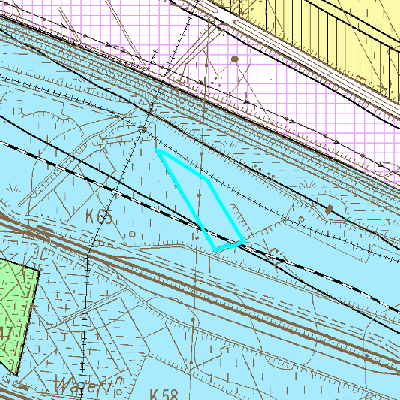The width and height of the screenshot is (400, 400).
Task: Click the top vertex of cyan polygon
Action: pos(157,150)
